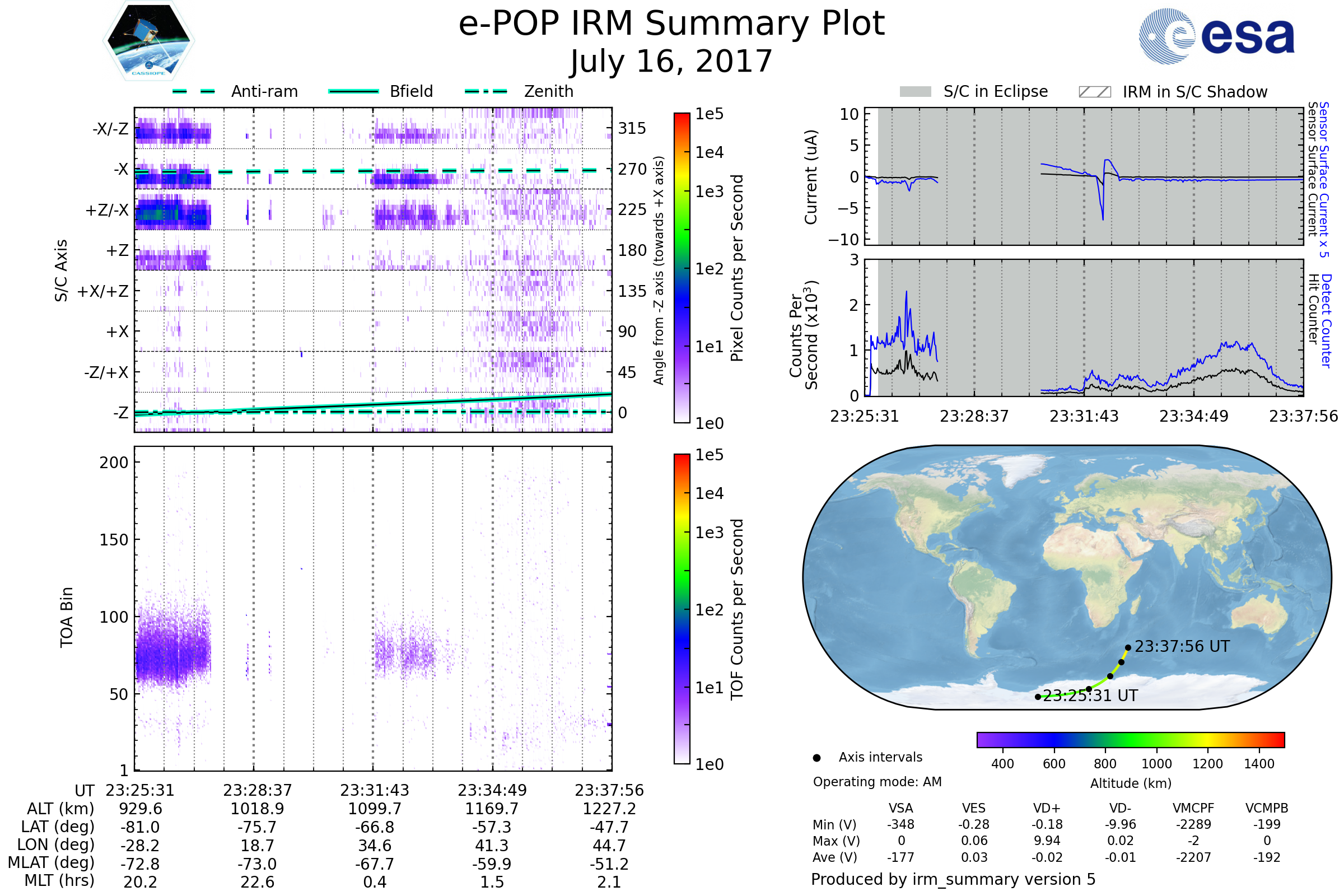
Task: Click the Pixel Counts per Second colorbar
Action: click(682, 268)
